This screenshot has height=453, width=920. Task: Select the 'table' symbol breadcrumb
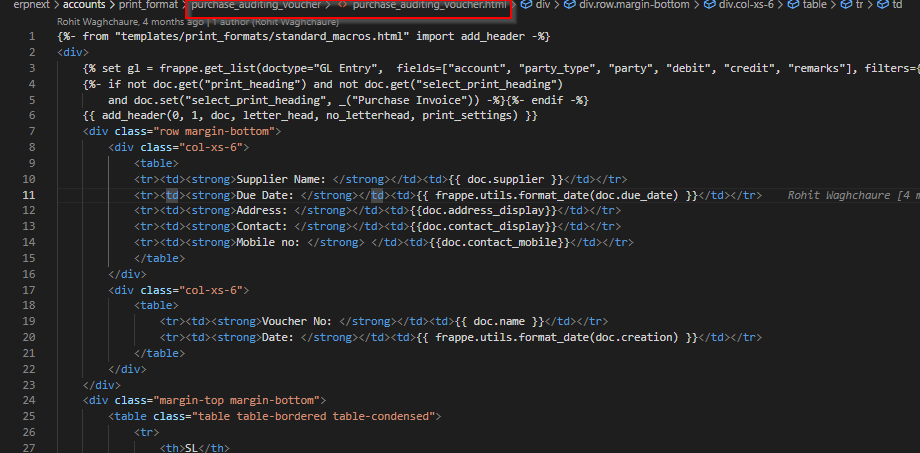815,5
